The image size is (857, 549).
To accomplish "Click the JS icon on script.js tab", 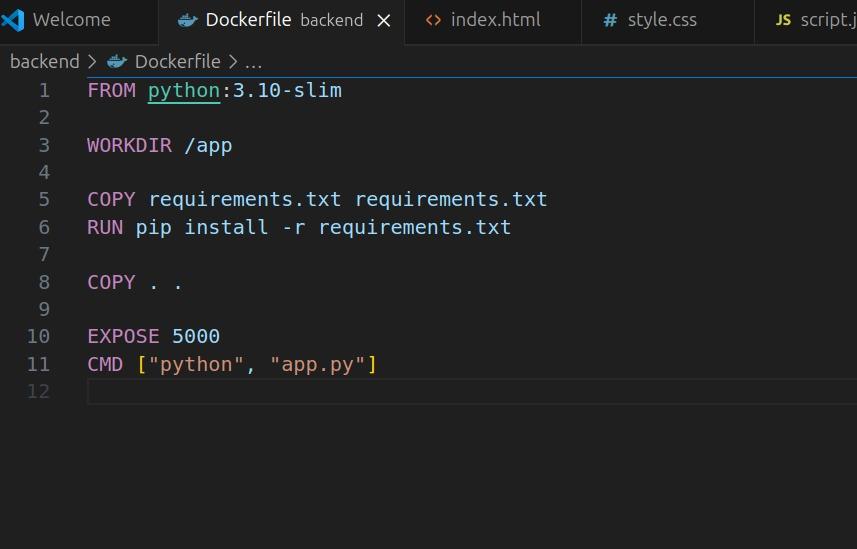I will coord(783,20).
